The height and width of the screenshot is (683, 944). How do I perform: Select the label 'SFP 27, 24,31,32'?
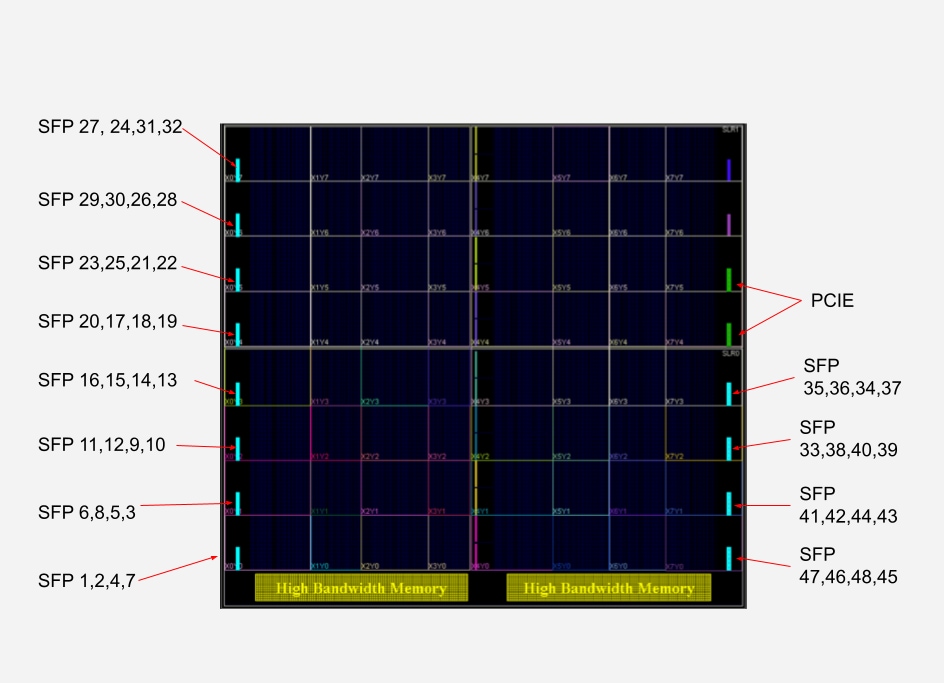pyautogui.click(x=110, y=126)
